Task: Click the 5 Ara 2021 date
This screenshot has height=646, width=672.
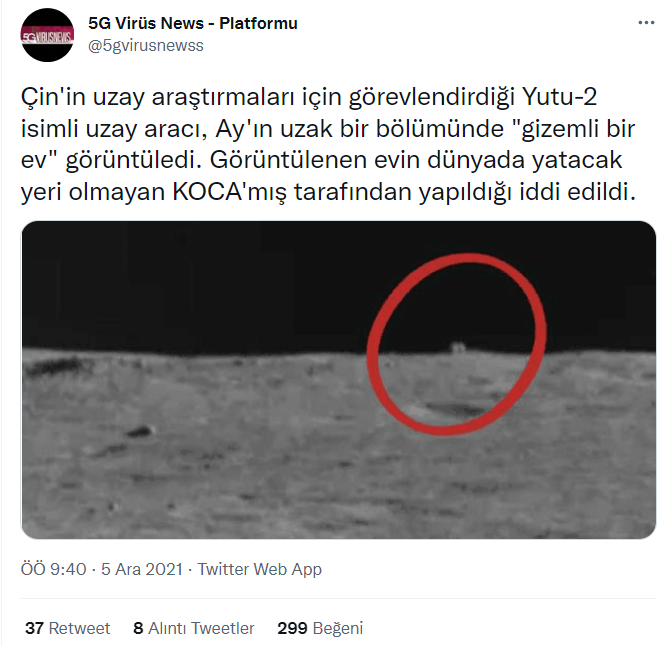Action: (142, 569)
